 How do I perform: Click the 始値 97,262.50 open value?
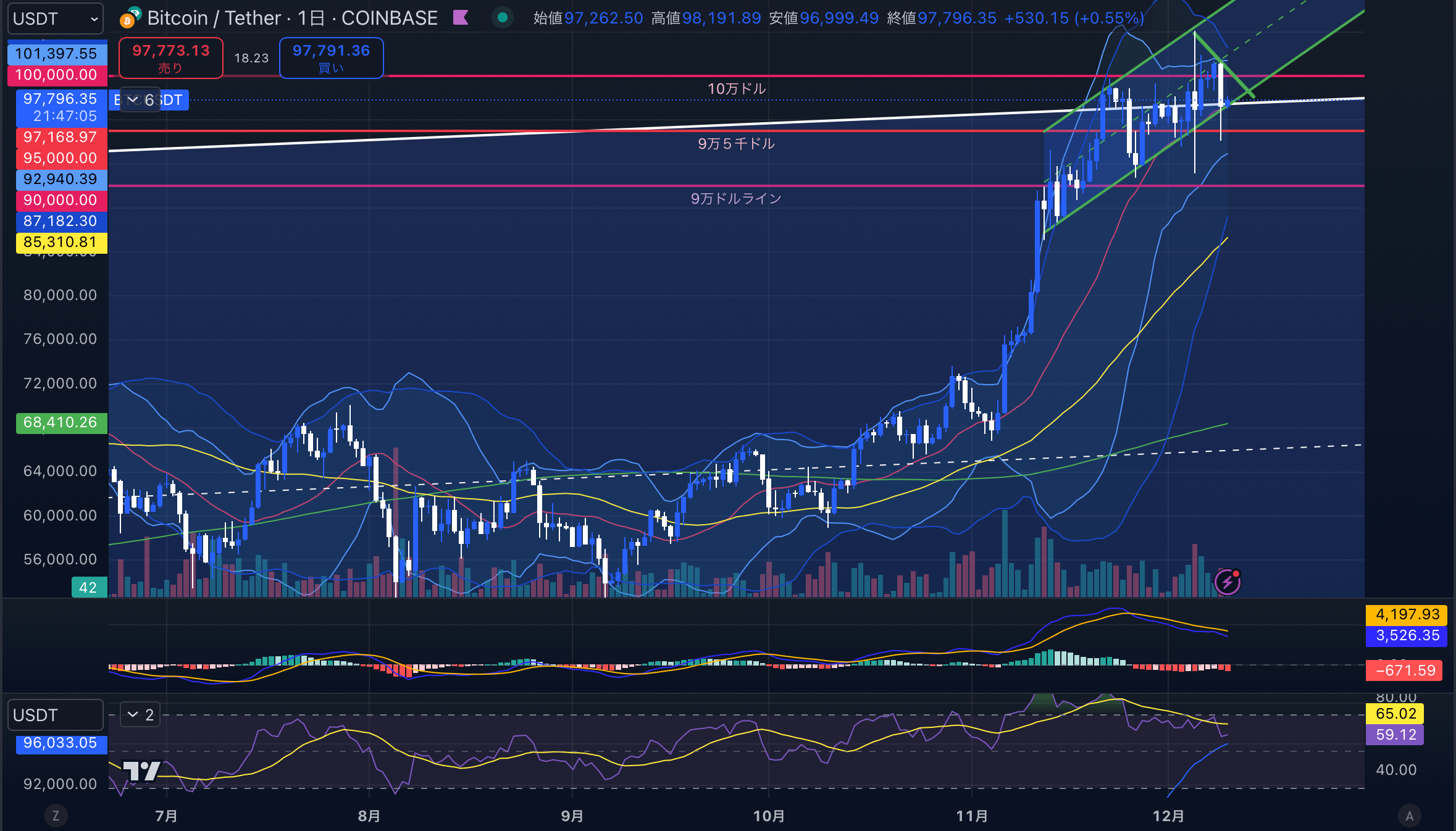pyautogui.click(x=588, y=18)
